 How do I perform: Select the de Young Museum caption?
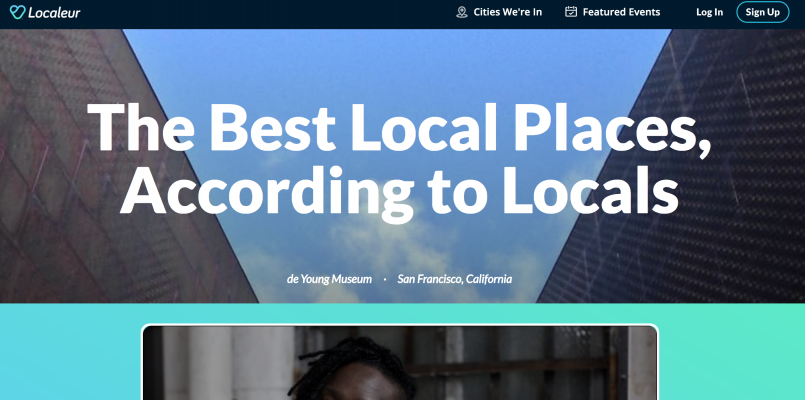tap(329, 279)
